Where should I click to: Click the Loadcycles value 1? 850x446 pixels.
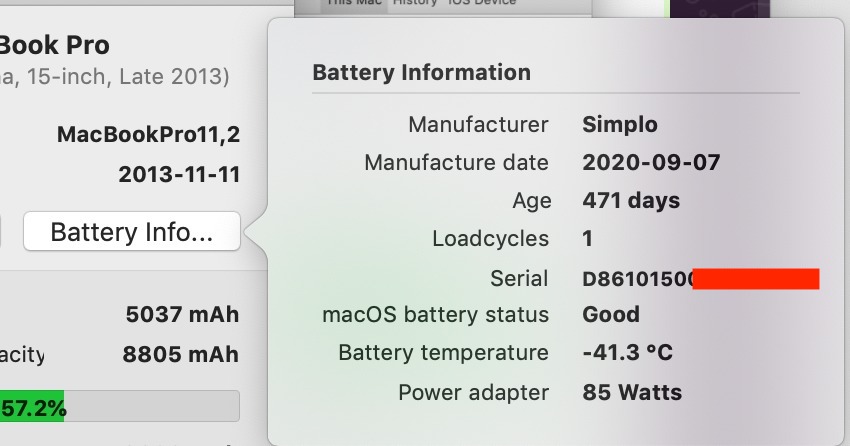(x=588, y=238)
